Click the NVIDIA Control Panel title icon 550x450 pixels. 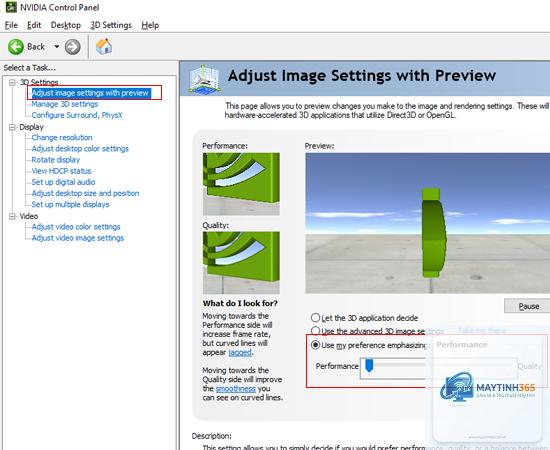(x=11, y=7)
